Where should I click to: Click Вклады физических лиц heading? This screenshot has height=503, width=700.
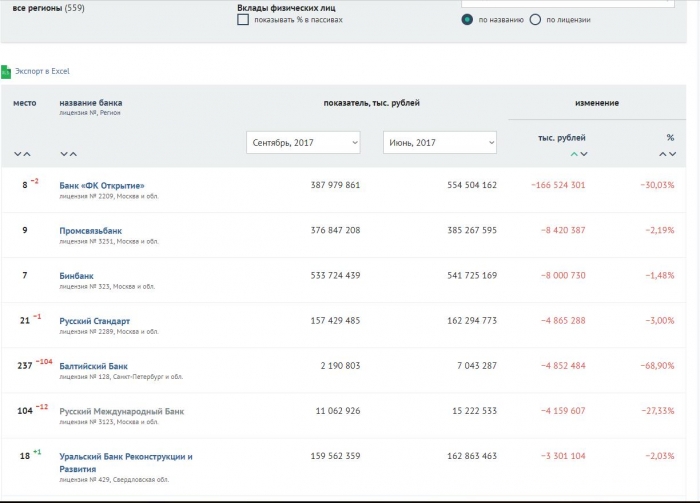point(286,8)
